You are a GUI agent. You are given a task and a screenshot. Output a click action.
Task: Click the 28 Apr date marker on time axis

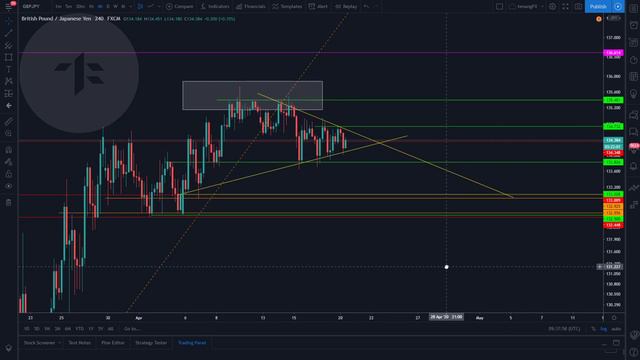pos(446,317)
